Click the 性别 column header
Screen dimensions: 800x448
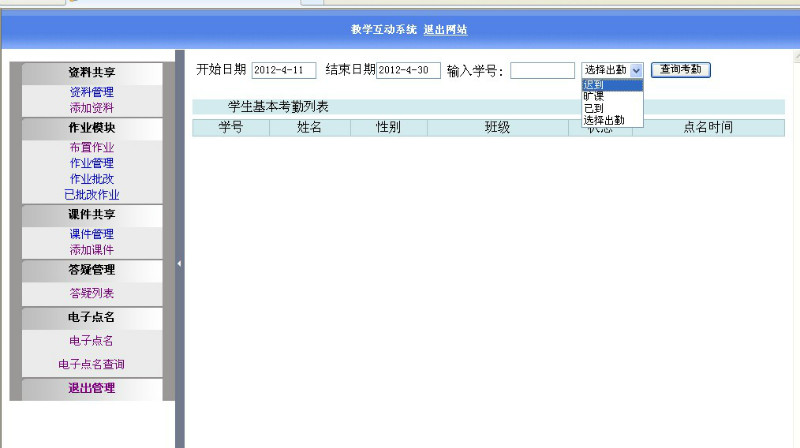pos(389,128)
